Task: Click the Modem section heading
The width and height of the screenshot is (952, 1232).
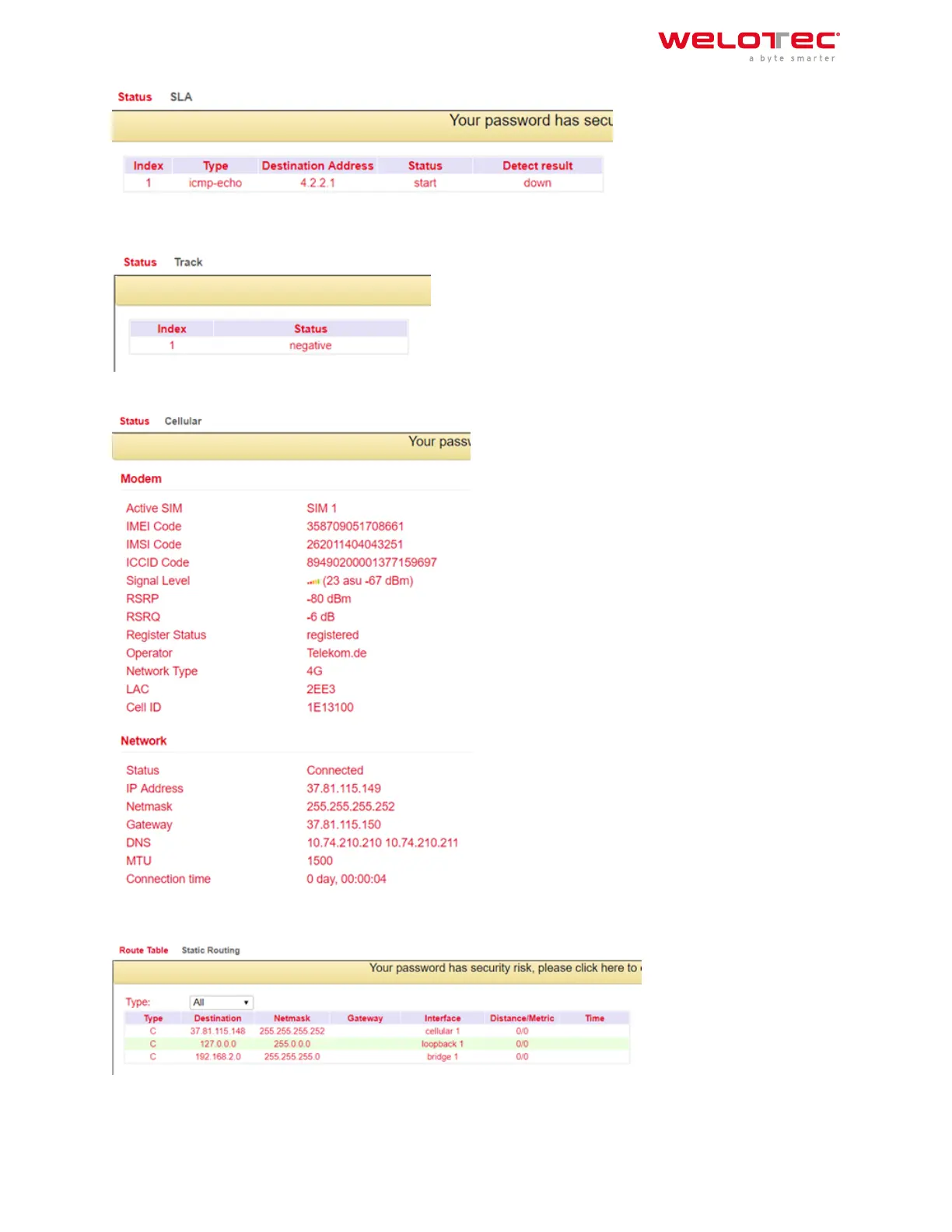Action: 141,479
